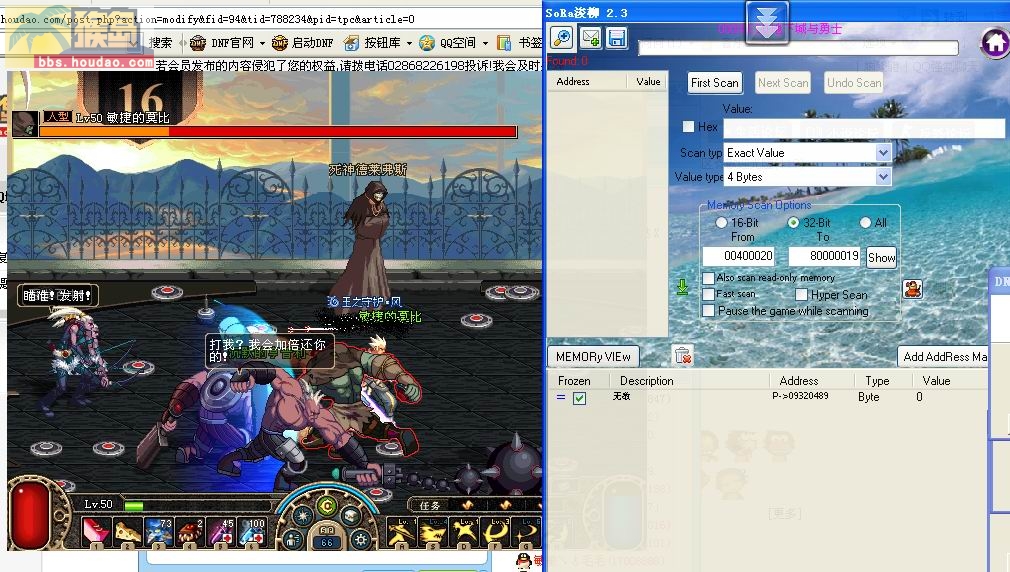Select the 32-Bit radio option
Viewport: 1010px width, 572px height.
coord(793,222)
